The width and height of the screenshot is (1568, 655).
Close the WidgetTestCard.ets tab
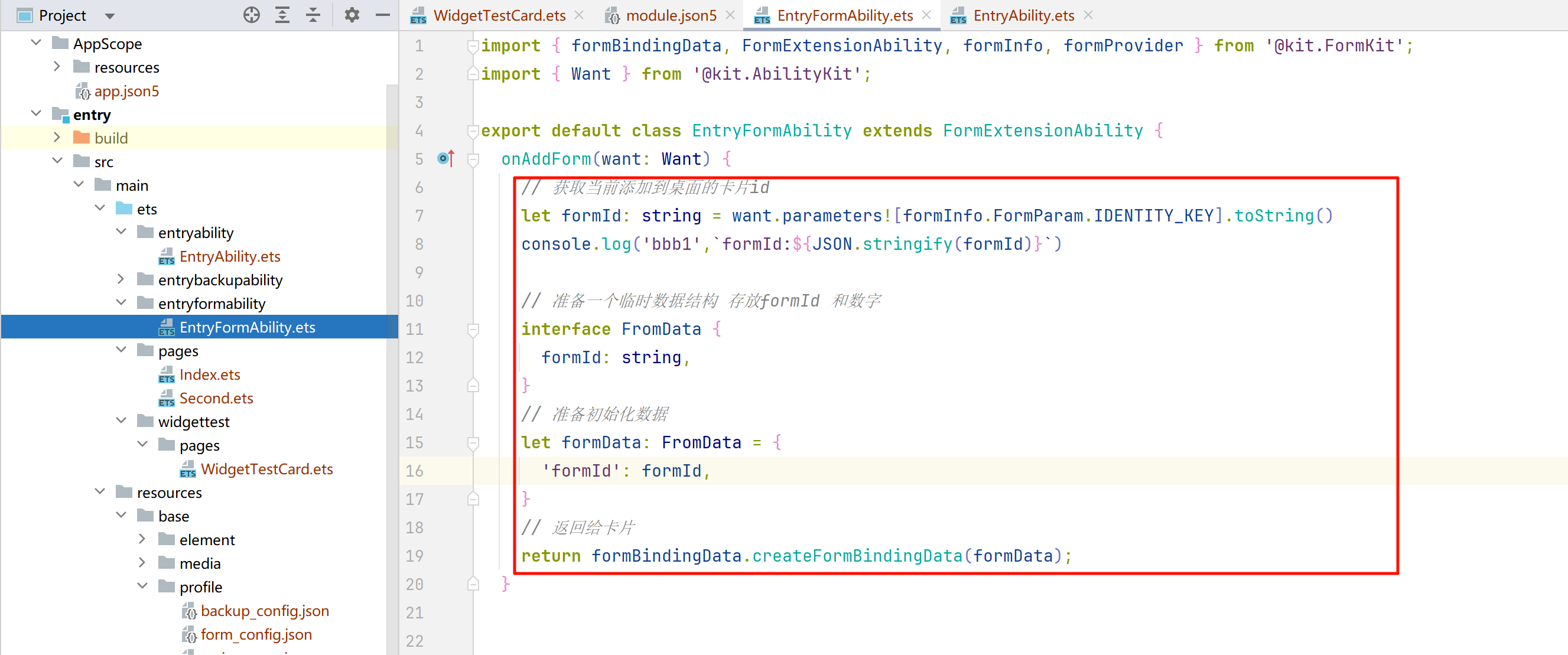(x=580, y=15)
